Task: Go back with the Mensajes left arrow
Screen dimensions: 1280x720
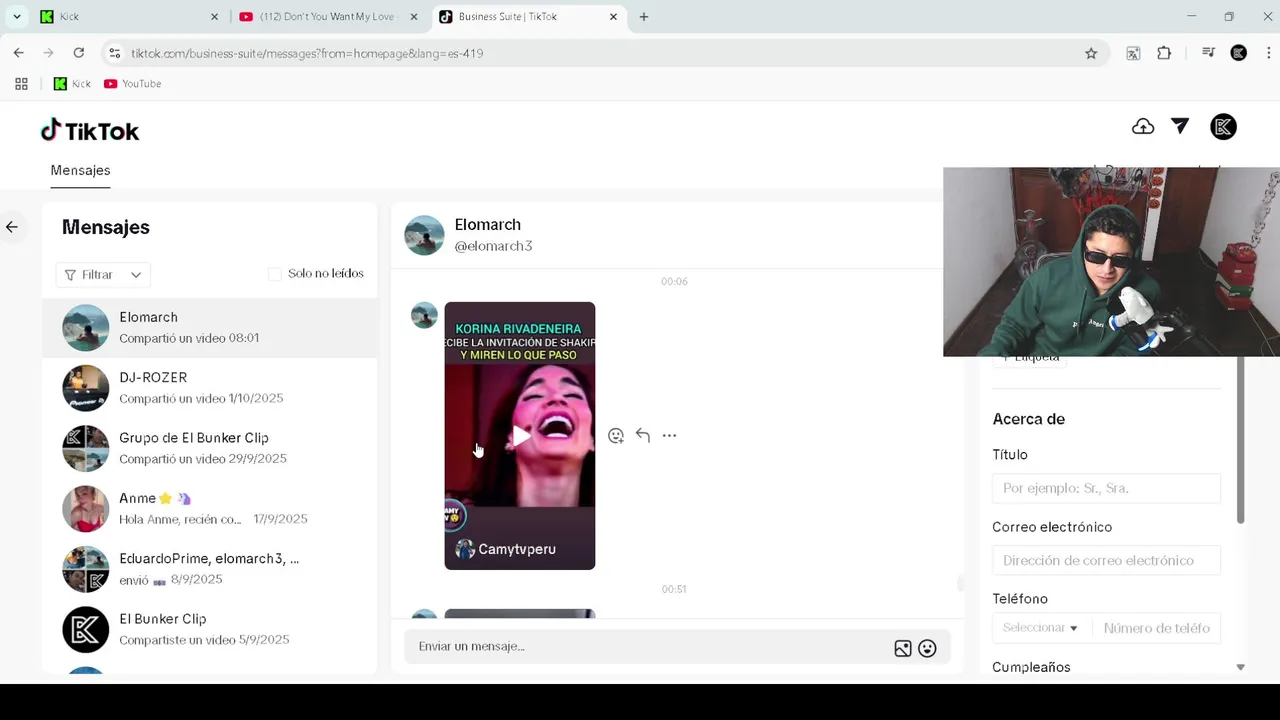Action: (x=12, y=227)
